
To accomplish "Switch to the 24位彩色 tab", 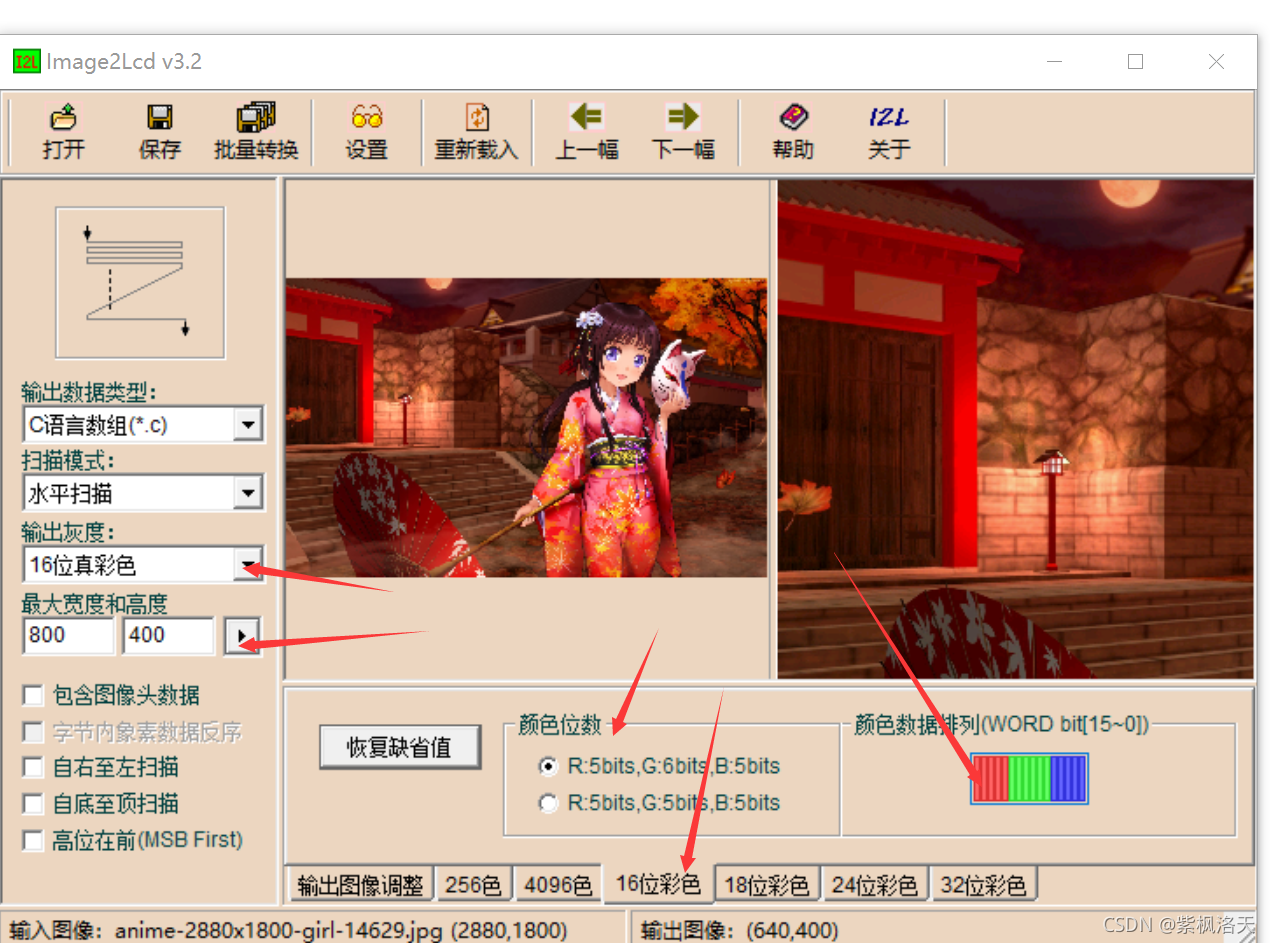I will (x=875, y=885).
